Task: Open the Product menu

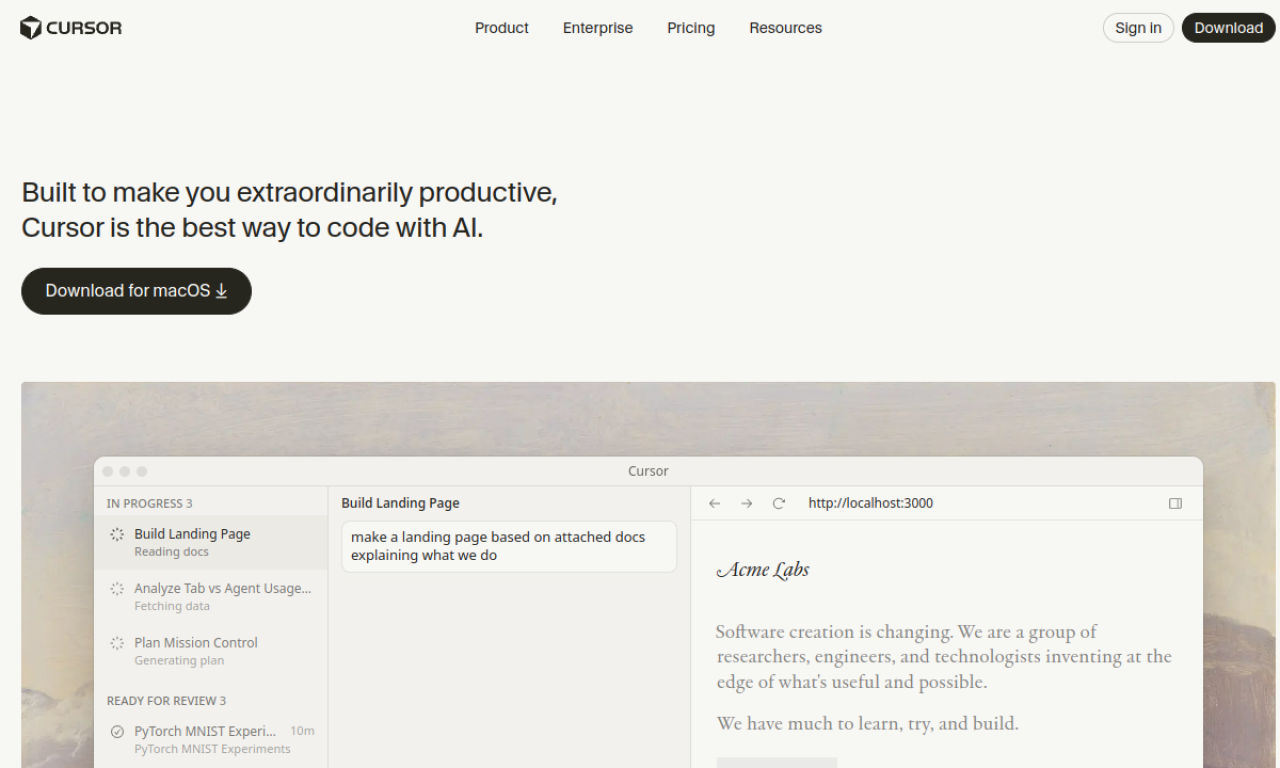Action: coord(501,28)
